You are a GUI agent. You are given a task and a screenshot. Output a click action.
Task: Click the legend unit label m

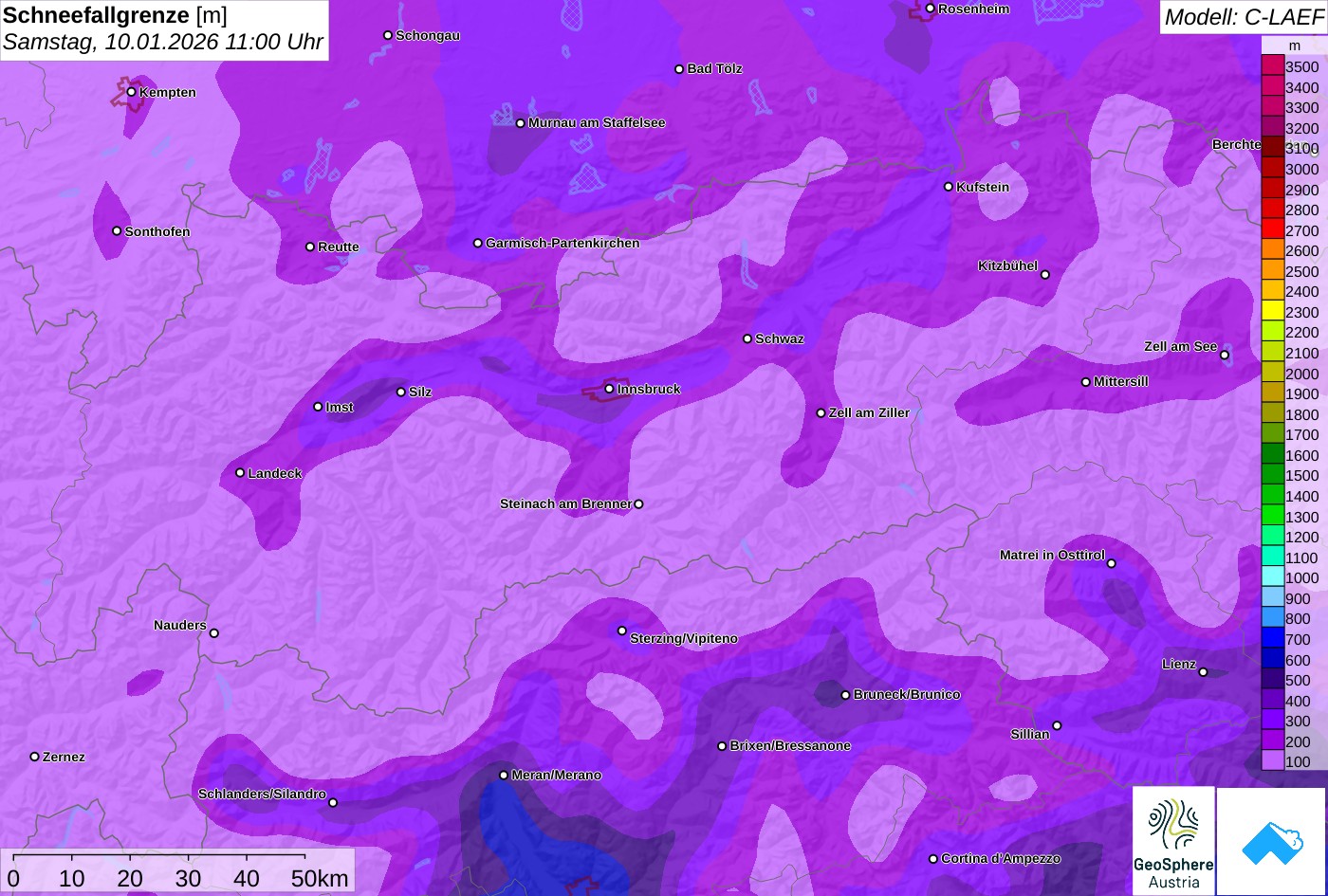(x=1295, y=46)
